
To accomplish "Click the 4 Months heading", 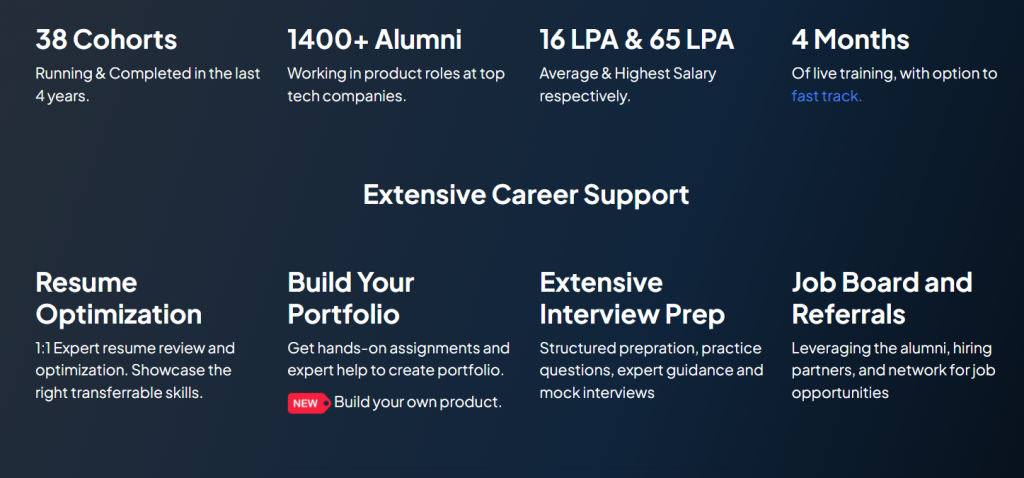I will click(x=850, y=40).
